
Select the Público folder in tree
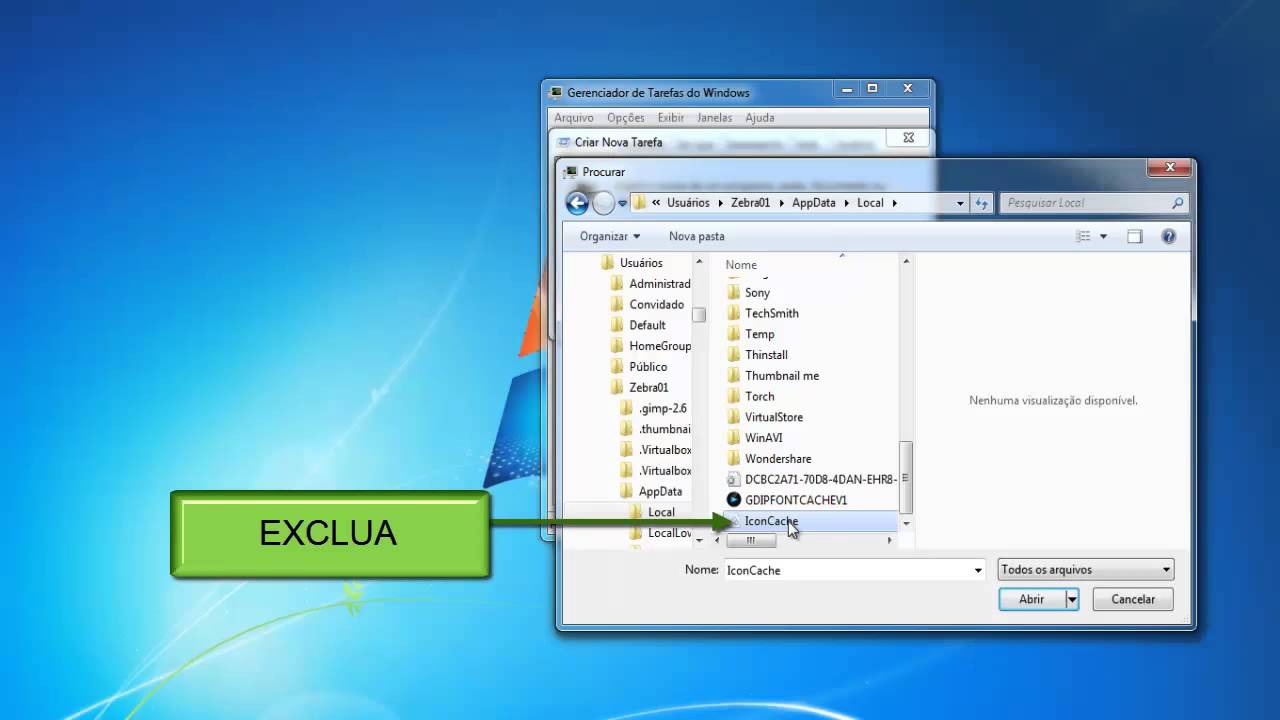click(x=648, y=367)
